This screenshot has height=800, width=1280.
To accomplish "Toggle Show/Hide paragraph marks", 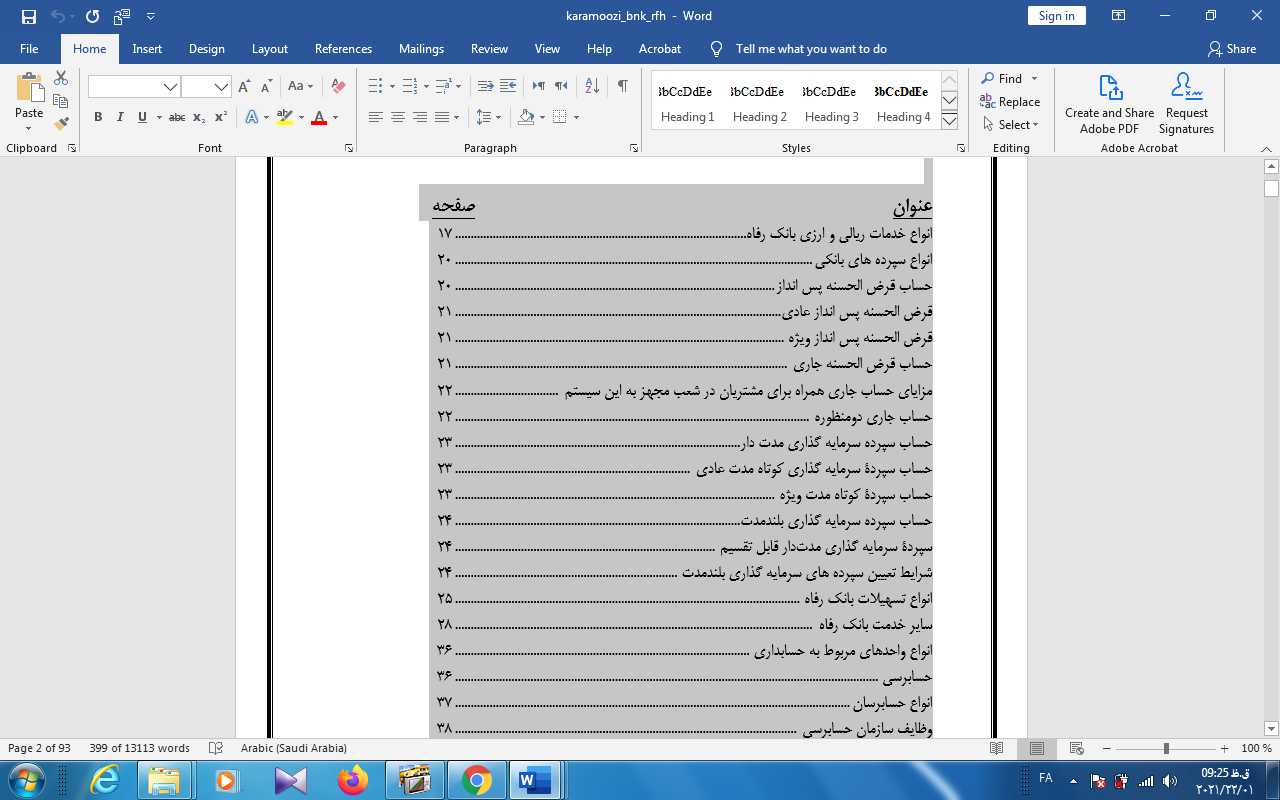I will pyautogui.click(x=622, y=86).
